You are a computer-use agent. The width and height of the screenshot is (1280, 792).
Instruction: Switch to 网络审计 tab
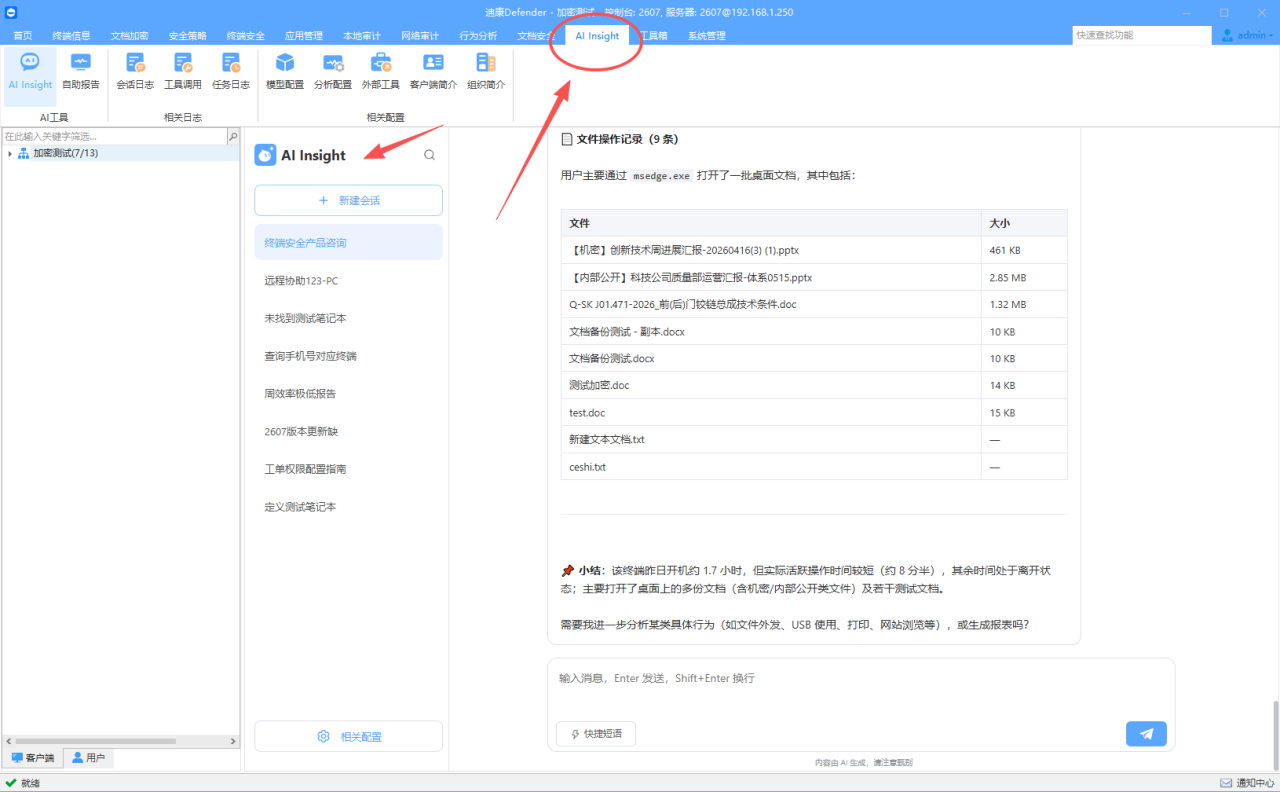click(x=419, y=36)
